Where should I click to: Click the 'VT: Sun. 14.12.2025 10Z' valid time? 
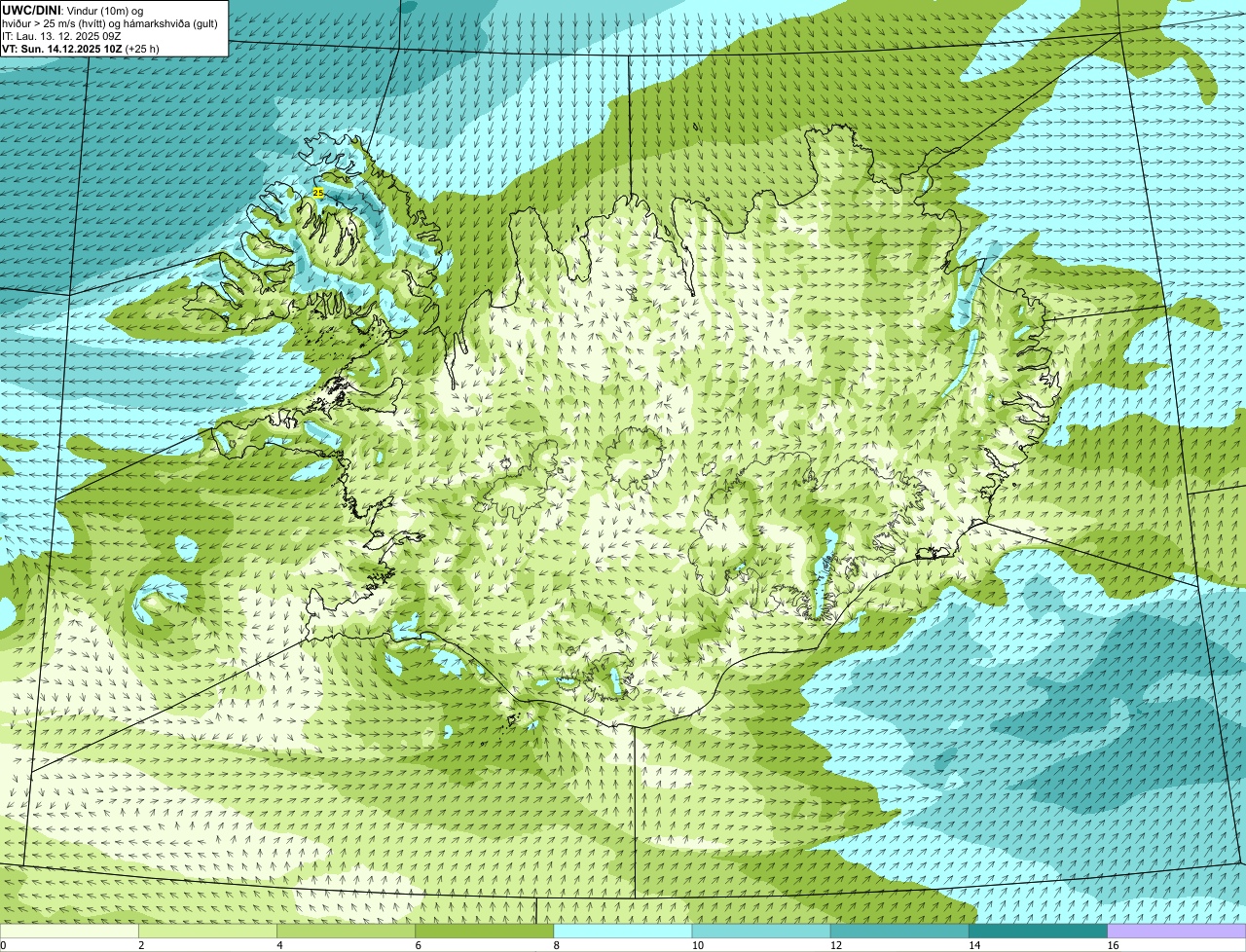coord(61,49)
